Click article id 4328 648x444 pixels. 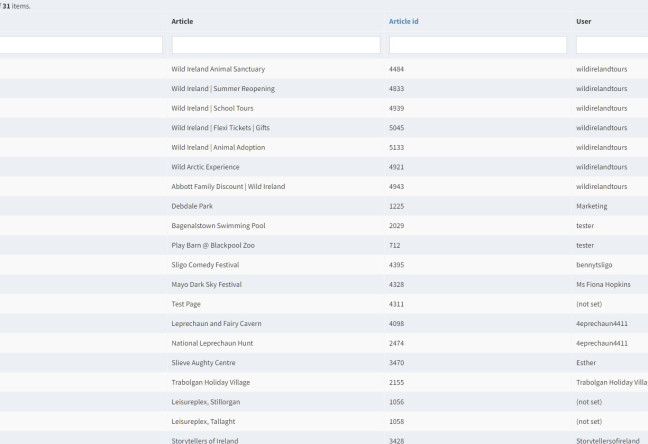pyautogui.click(x=396, y=284)
